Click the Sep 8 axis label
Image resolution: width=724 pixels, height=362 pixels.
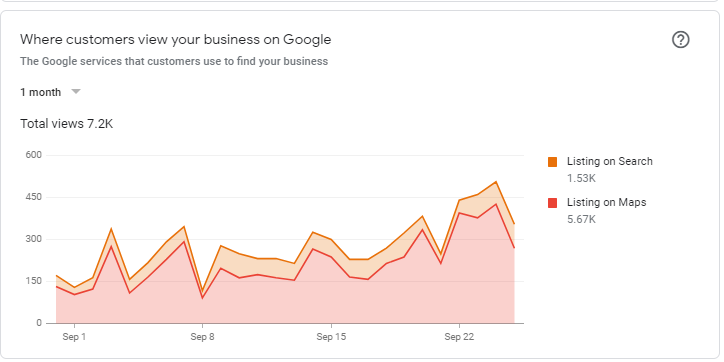point(202,337)
